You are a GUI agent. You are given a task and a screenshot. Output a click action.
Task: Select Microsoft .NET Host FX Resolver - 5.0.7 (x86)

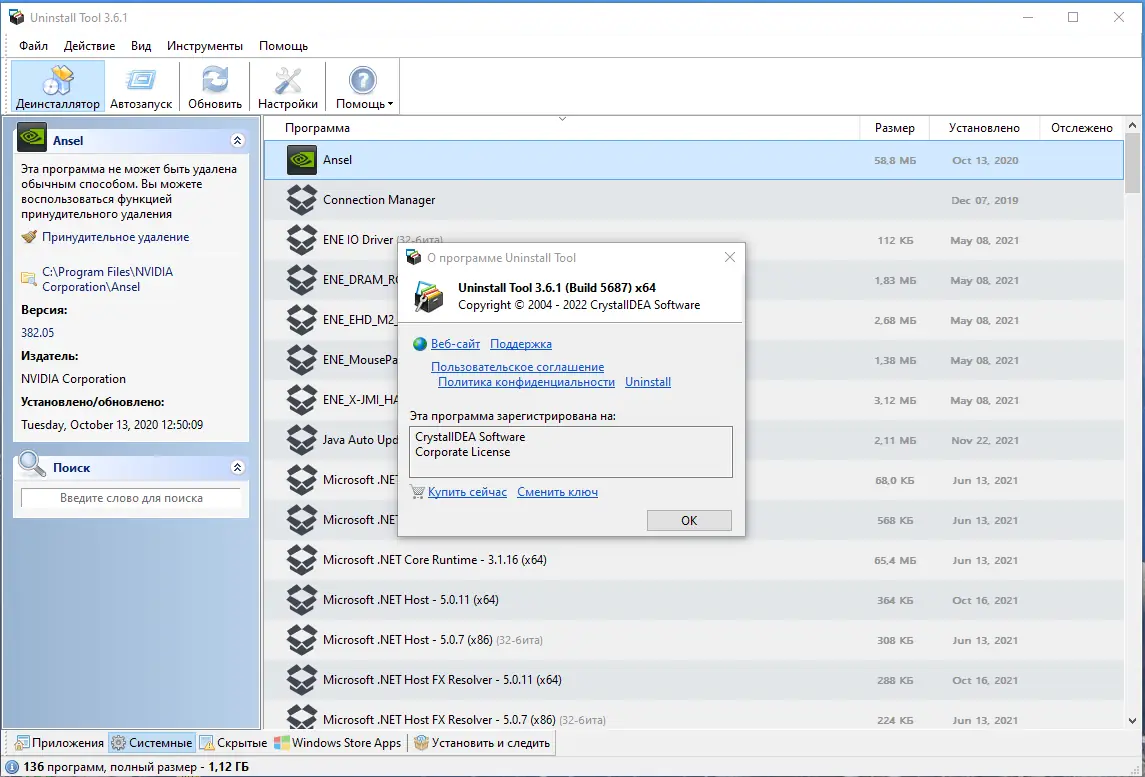(x=439, y=720)
